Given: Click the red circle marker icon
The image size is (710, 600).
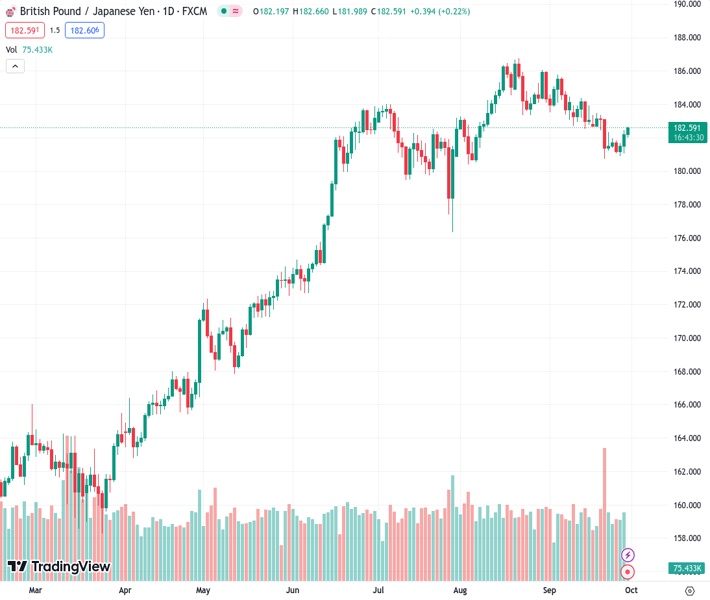Looking at the screenshot, I should (x=627, y=572).
